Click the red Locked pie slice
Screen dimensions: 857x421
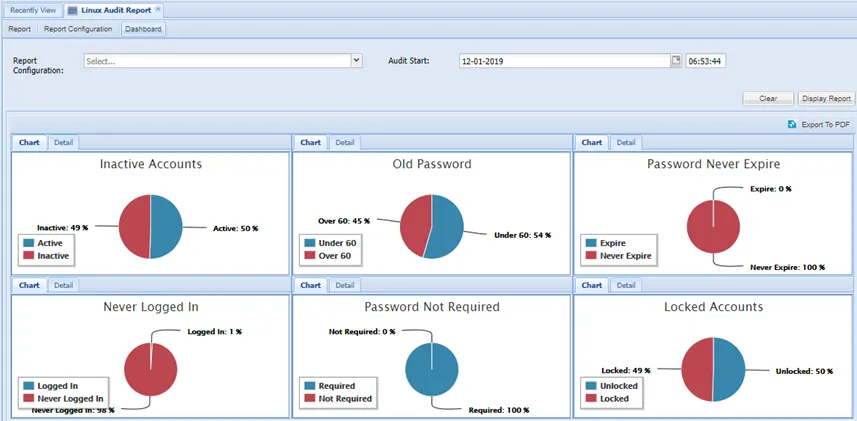pos(697,370)
